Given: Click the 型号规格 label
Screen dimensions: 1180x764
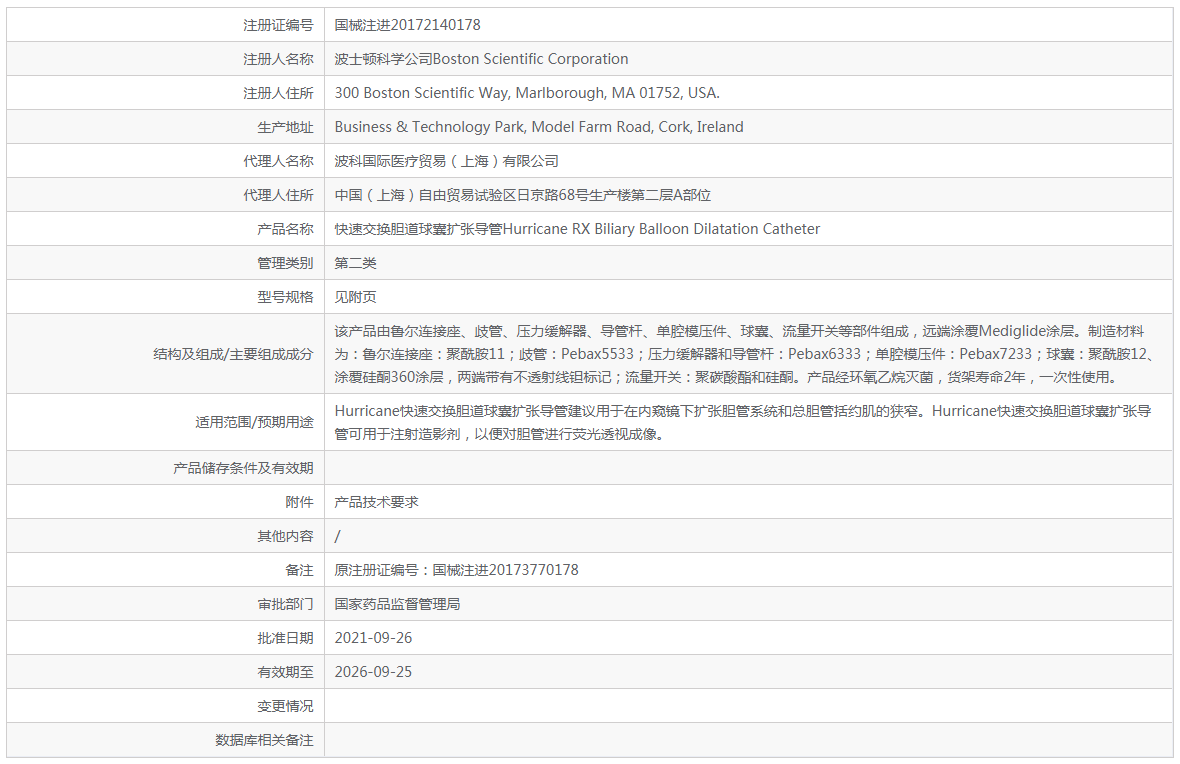Looking at the screenshot, I should 285,297.
